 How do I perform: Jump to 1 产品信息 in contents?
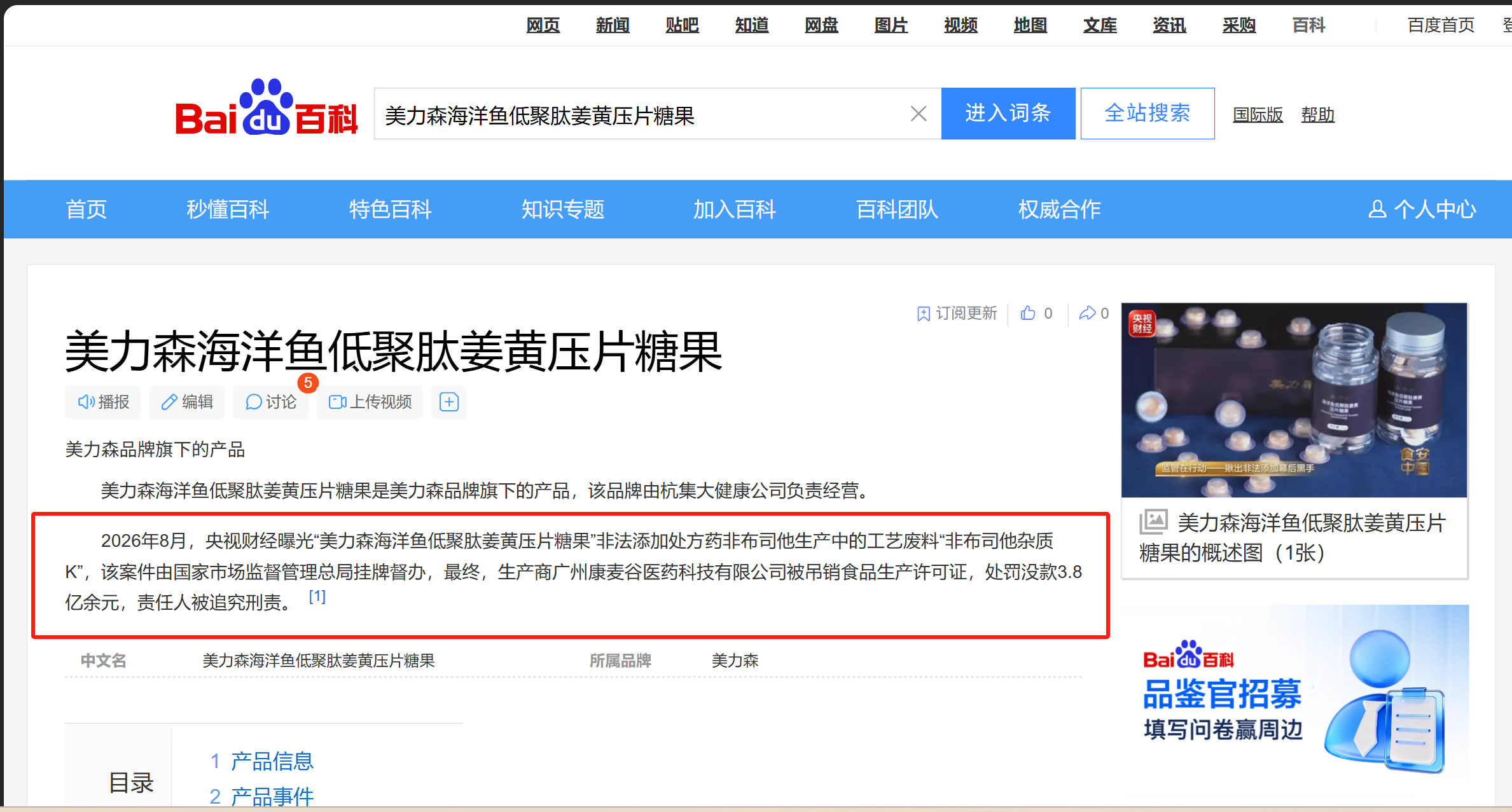point(261,760)
